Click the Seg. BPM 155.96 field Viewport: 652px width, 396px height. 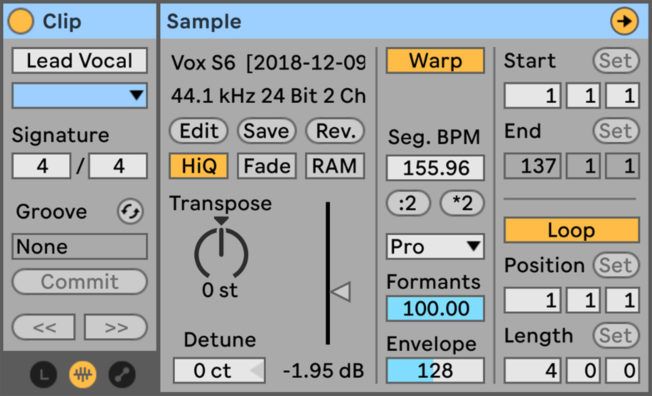click(435, 168)
